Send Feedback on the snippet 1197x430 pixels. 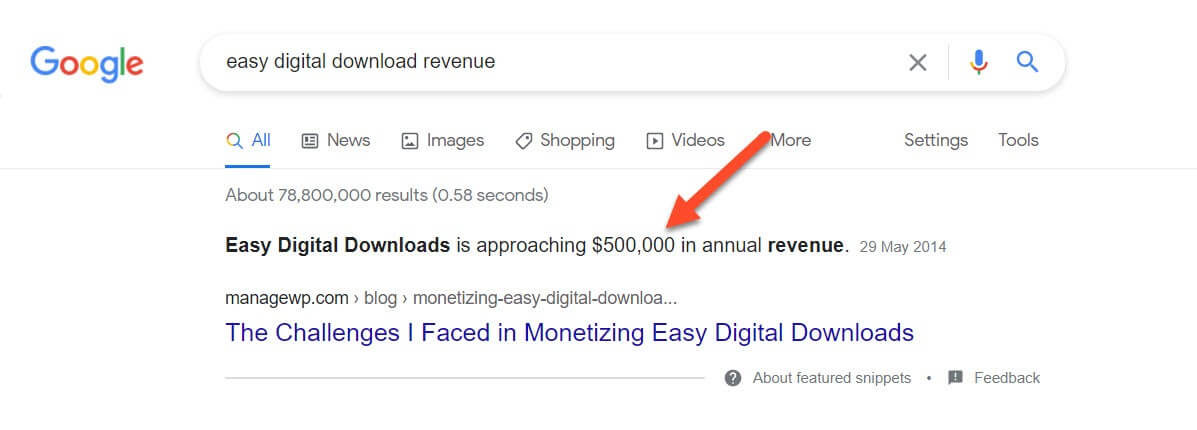[x=1007, y=378]
